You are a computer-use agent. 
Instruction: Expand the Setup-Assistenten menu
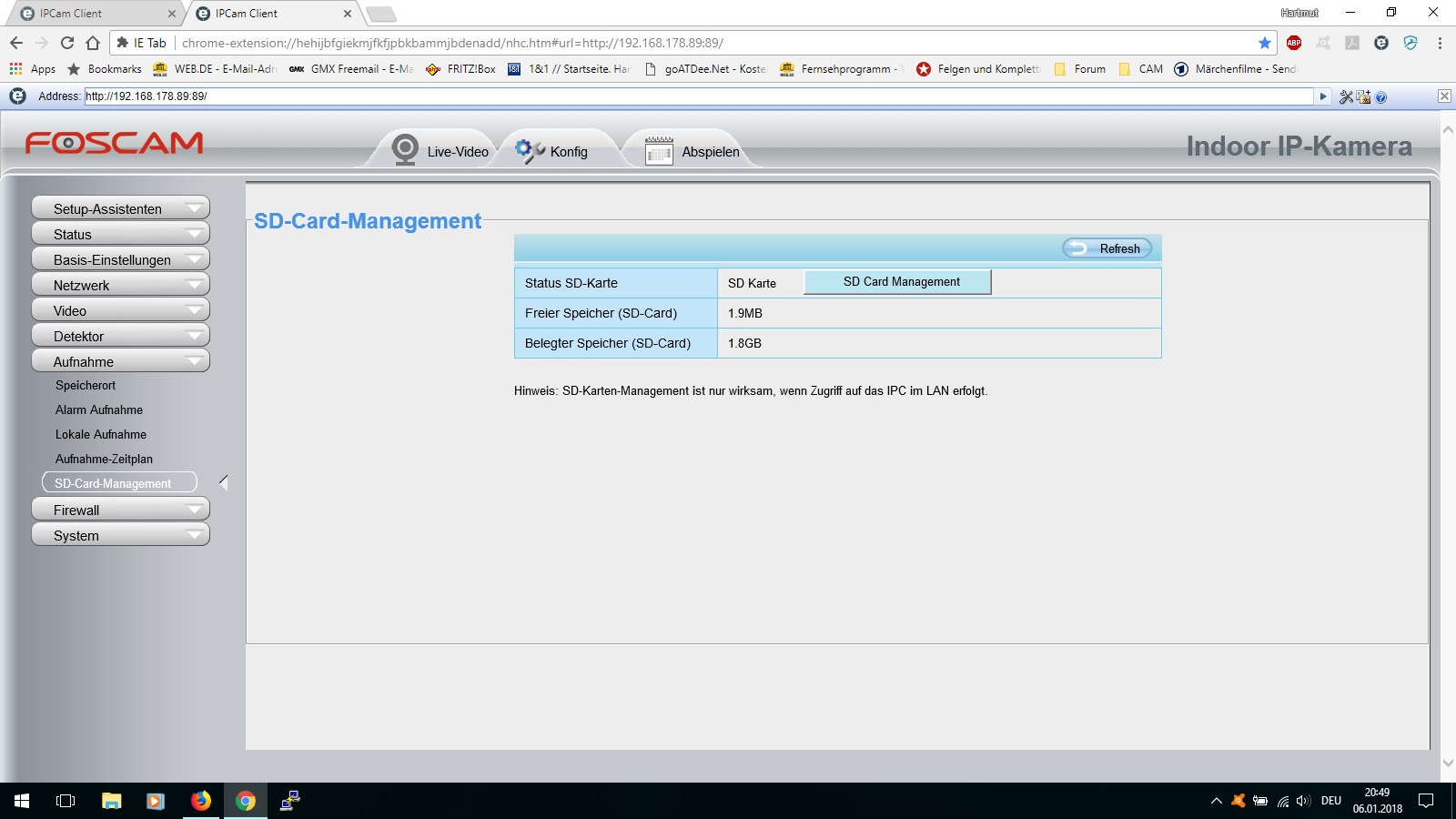point(120,208)
